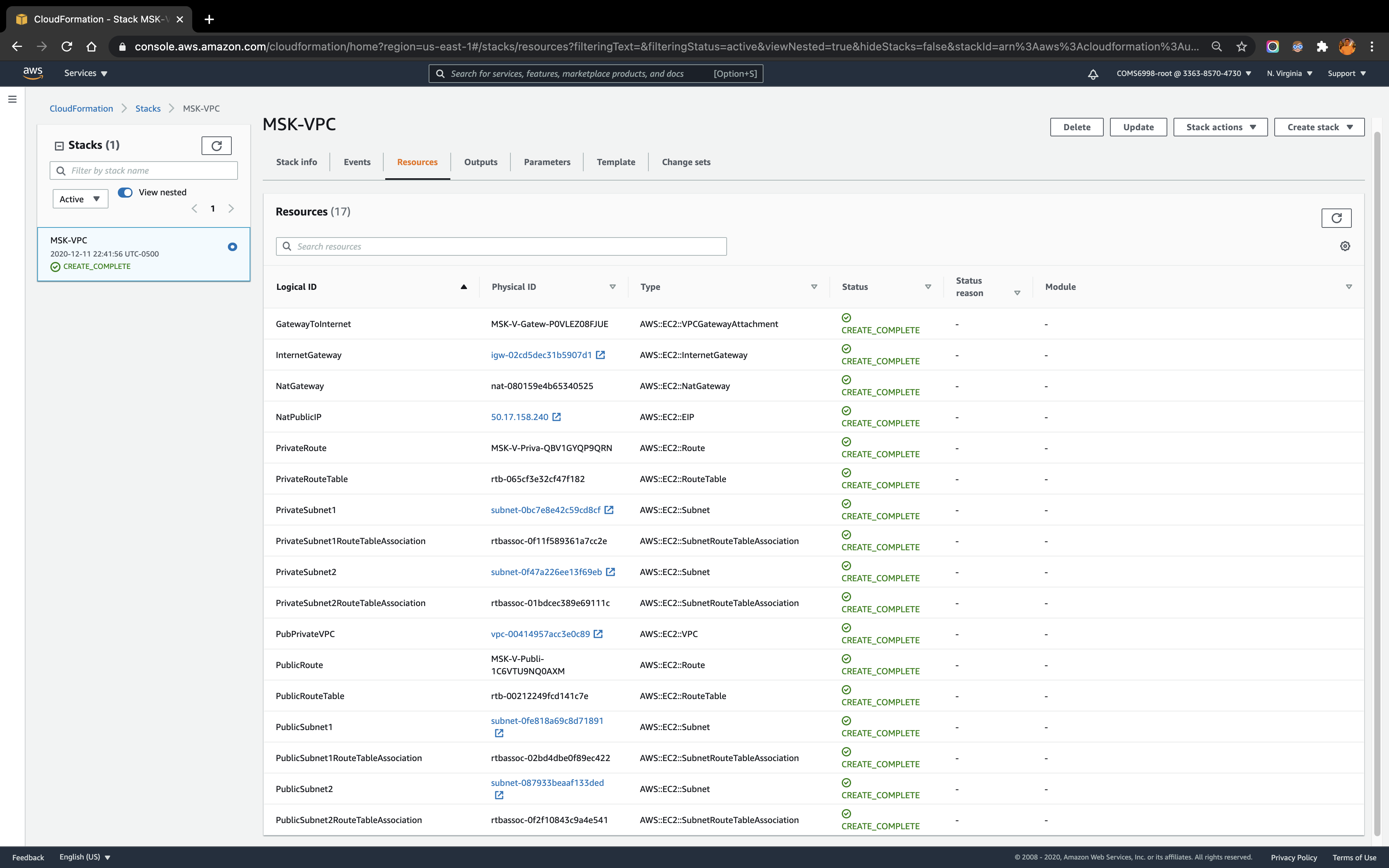Open external link icon for subnet-0fe818a69c8d71891
This screenshot has width=1389, height=868.
click(x=499, y=733)
